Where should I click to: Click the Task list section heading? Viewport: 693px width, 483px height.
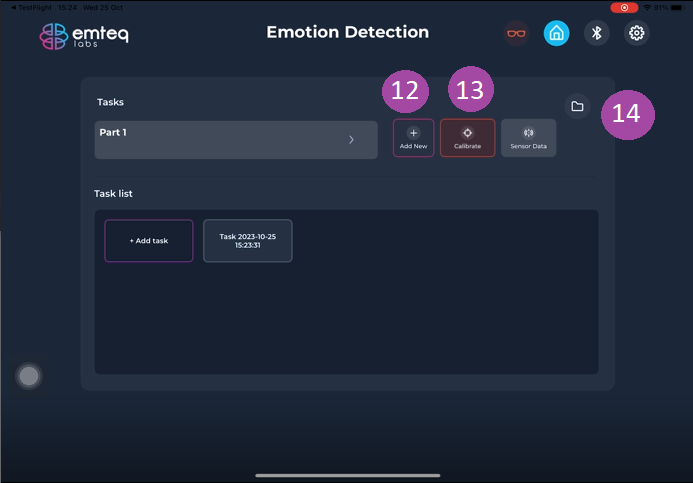coord(114,193)
